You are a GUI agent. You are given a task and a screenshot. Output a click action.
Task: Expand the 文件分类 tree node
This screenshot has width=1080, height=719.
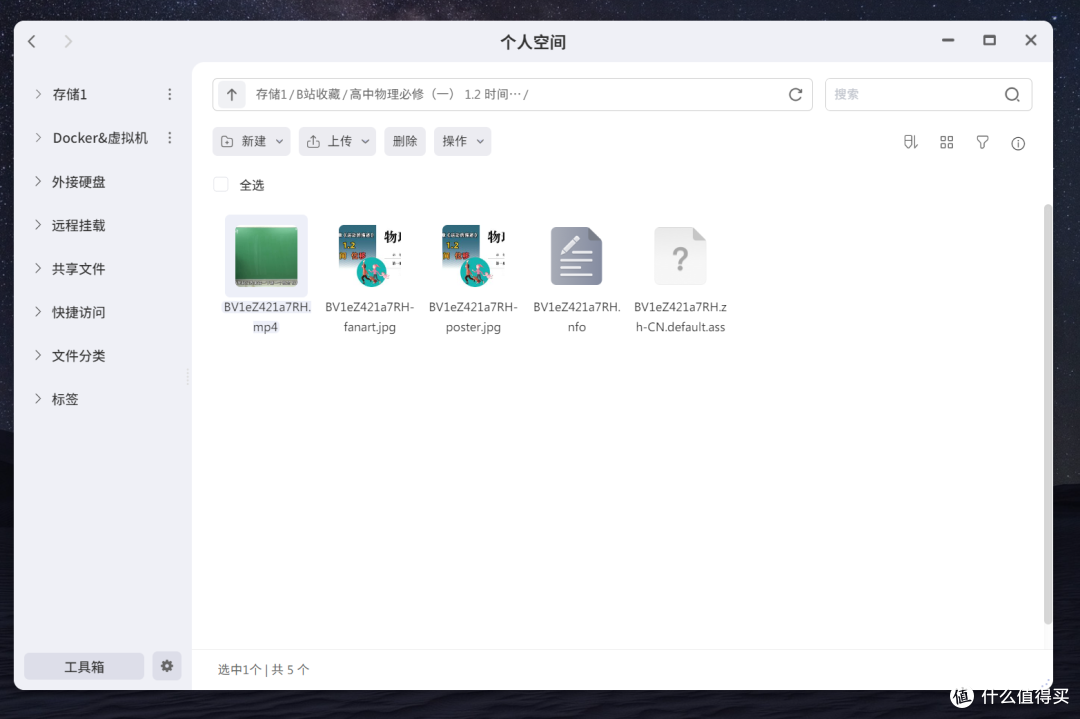click(38, 355)
